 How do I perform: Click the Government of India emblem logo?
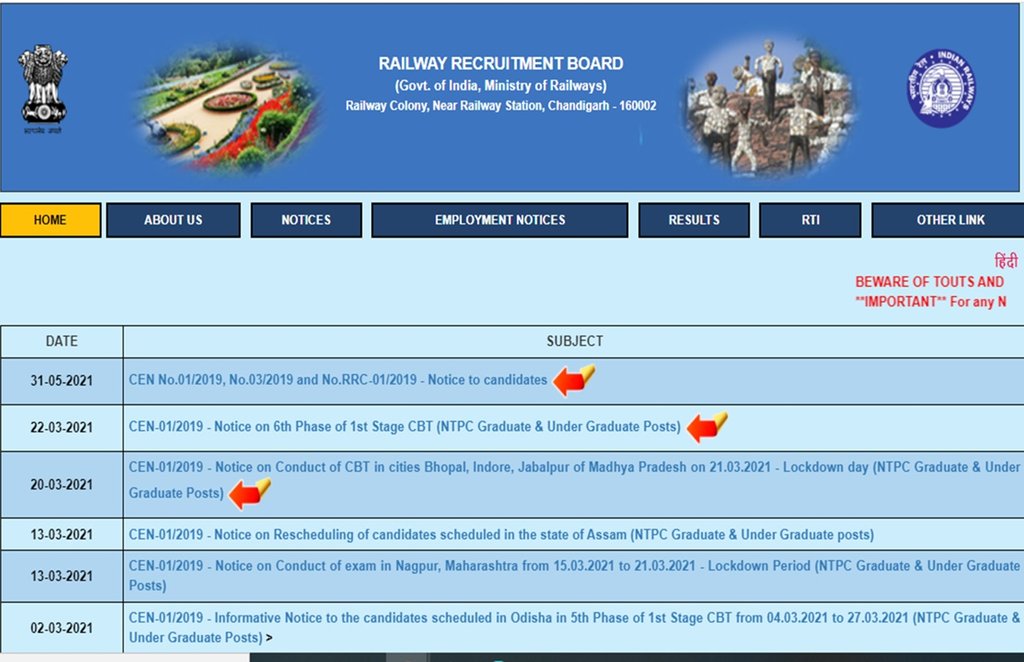43,89
